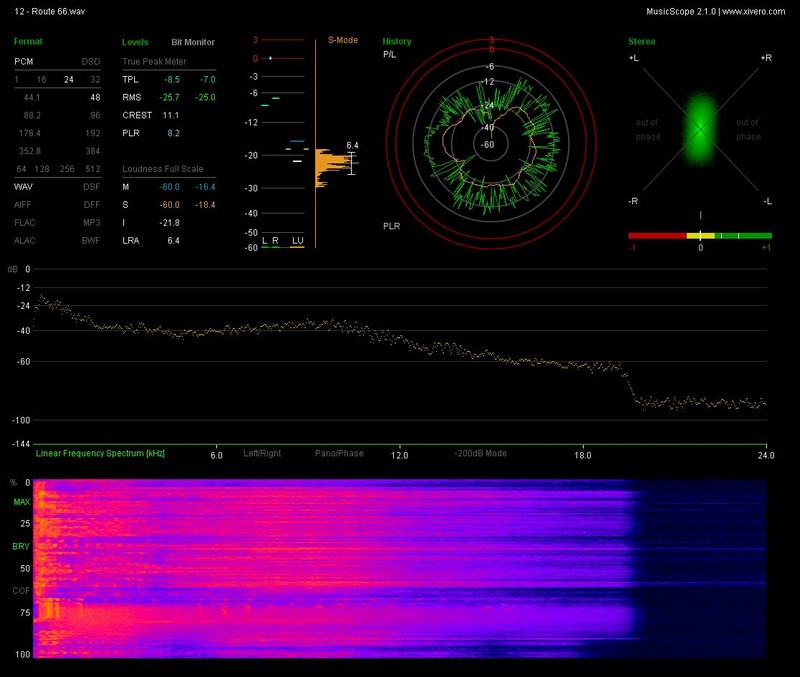Viewport: 800px width, 677px height.
Task: Toggle the -200dB Mode option
Action: click(x=481, y=453)
